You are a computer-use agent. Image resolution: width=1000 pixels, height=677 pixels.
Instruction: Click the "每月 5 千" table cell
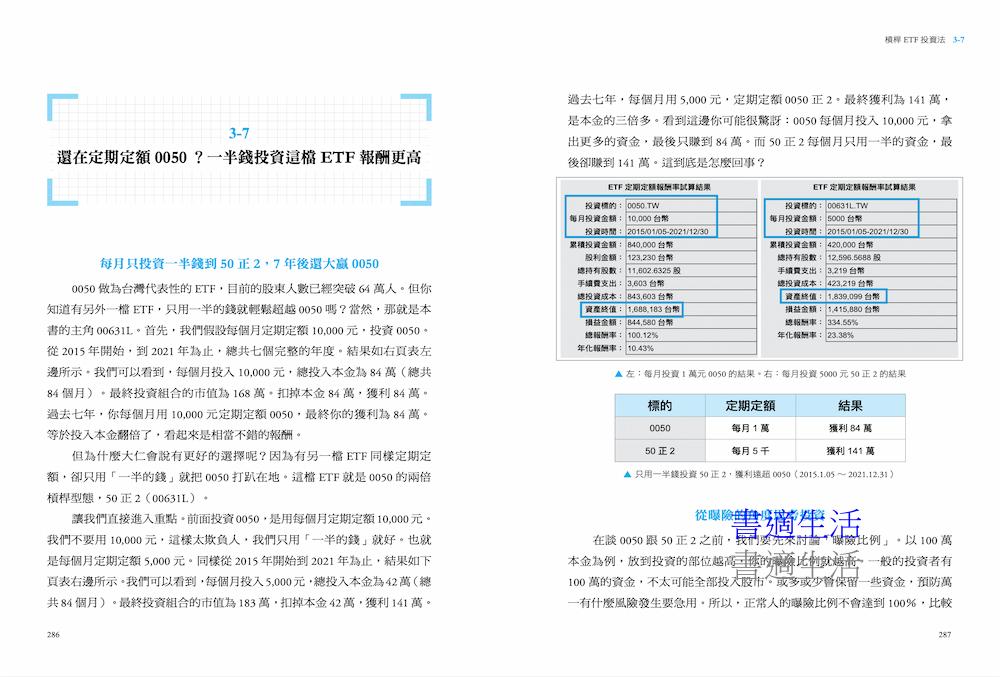point(750,451)
